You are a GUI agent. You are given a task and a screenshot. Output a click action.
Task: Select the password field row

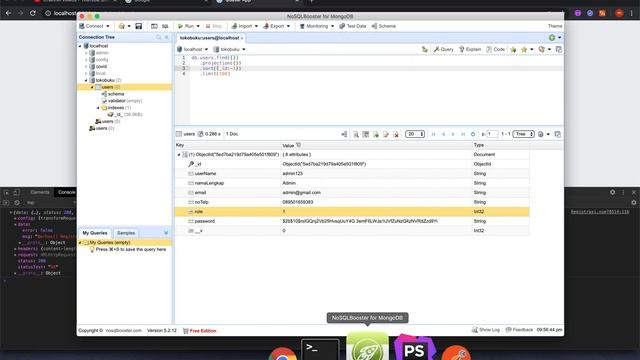pos(352,221)
